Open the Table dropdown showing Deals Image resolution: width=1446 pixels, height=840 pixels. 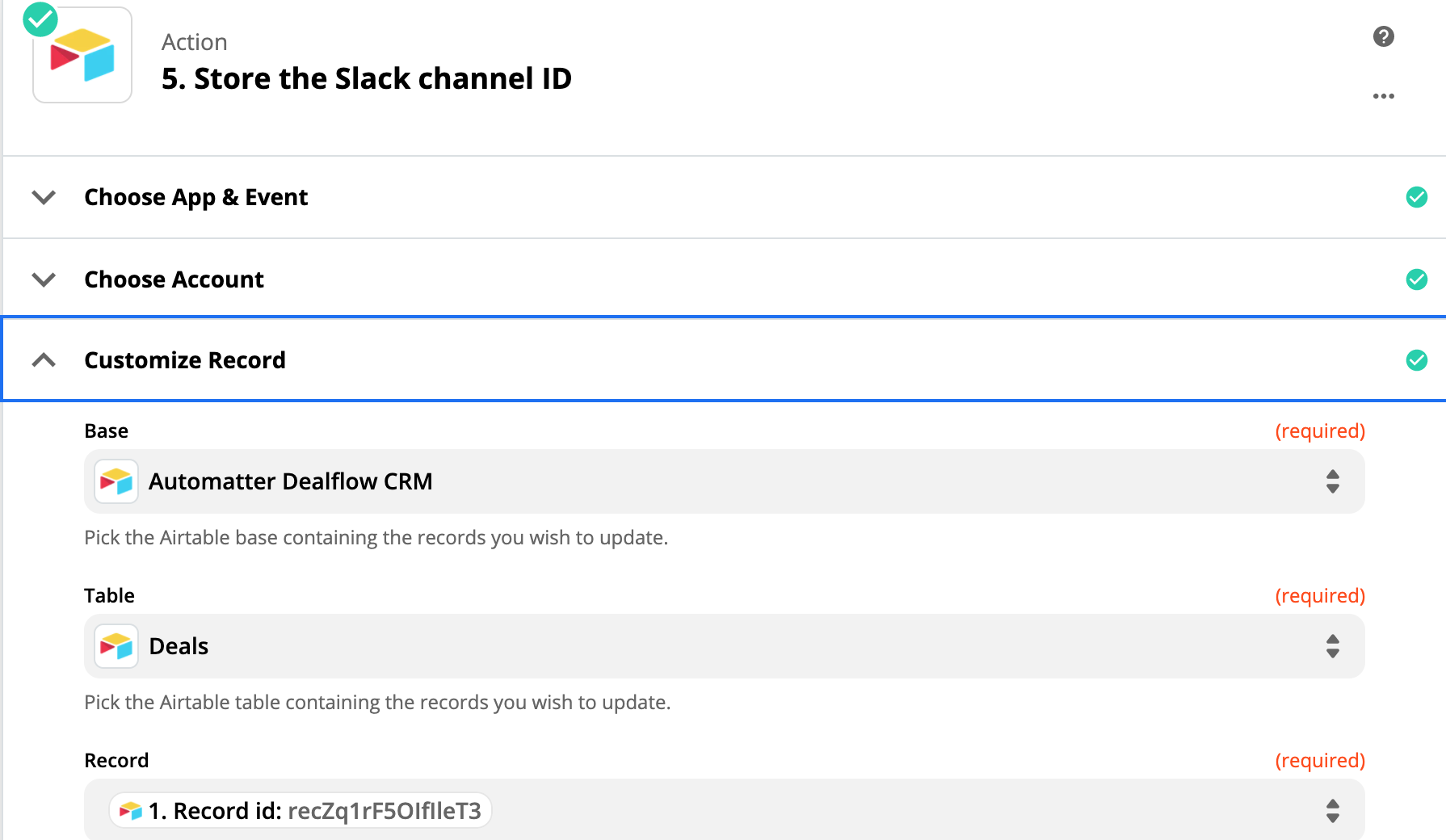pos(725,646)
